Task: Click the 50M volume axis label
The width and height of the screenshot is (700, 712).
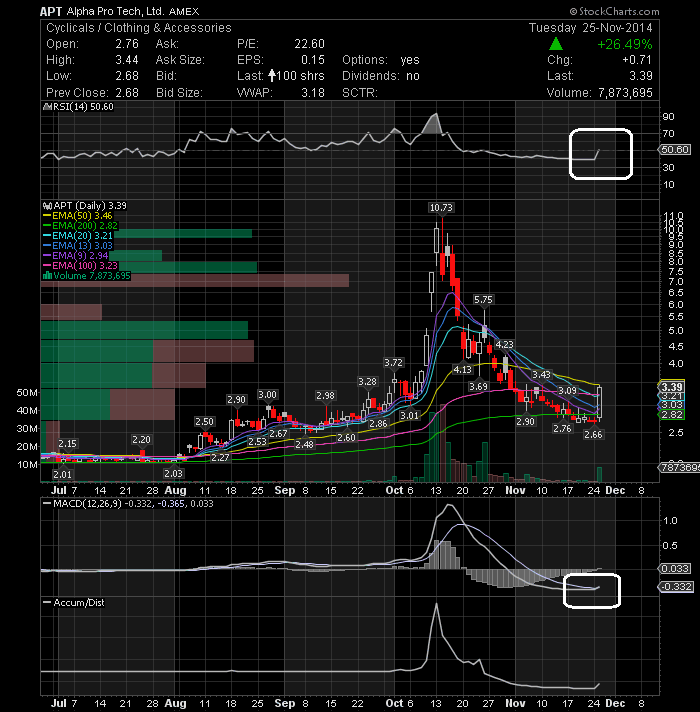Action: pos(27,393)
